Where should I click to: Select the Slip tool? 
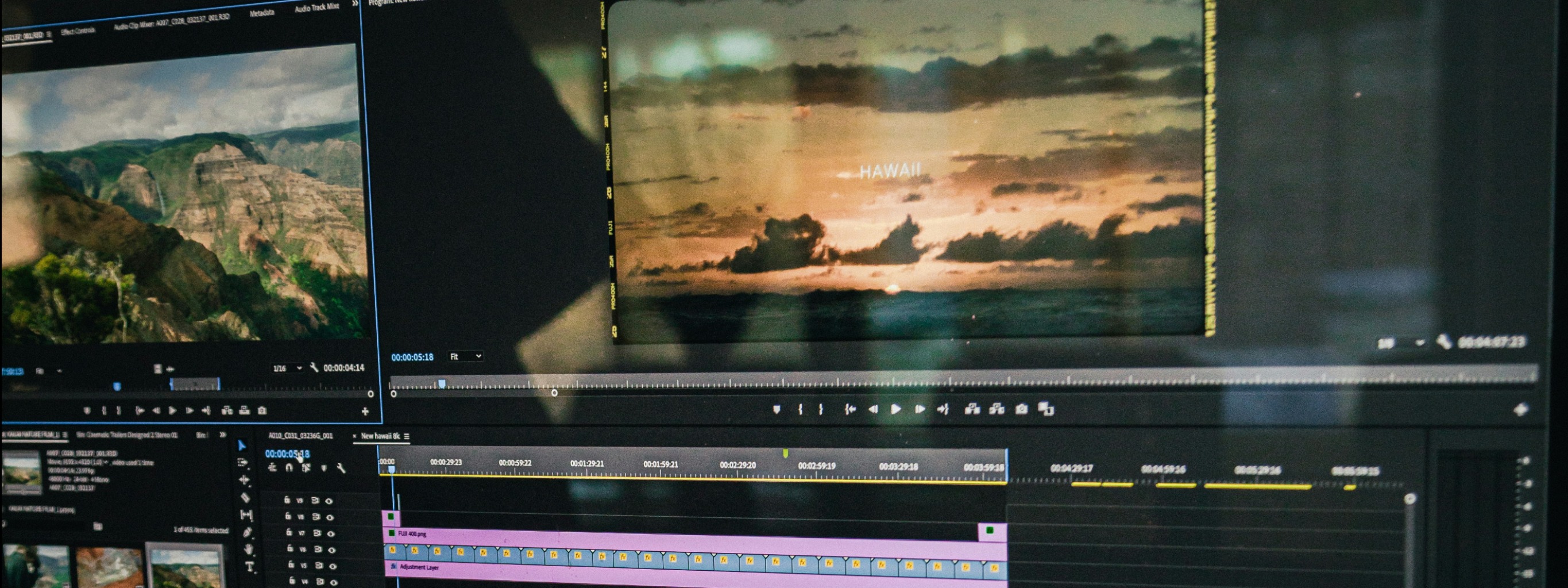coord(246,515)
